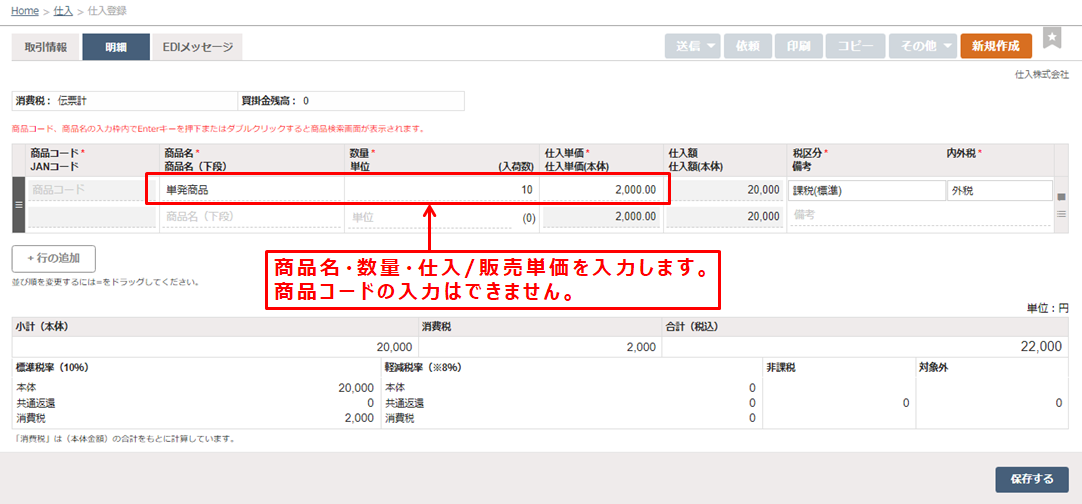Click the 新規作成 button
1082x504 pixels.
click(995, 46)
